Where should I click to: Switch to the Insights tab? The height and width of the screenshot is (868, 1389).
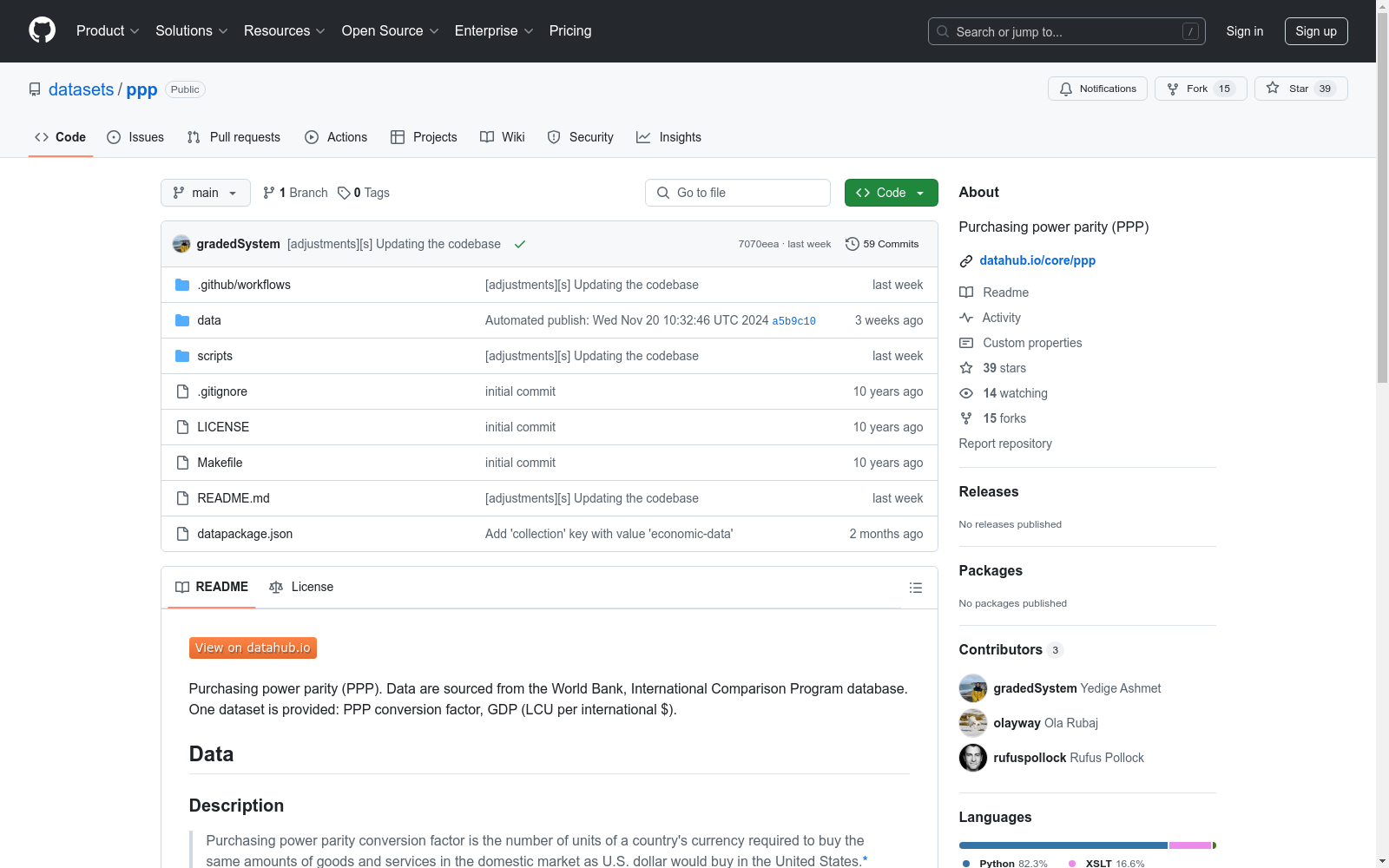(668, 137)
